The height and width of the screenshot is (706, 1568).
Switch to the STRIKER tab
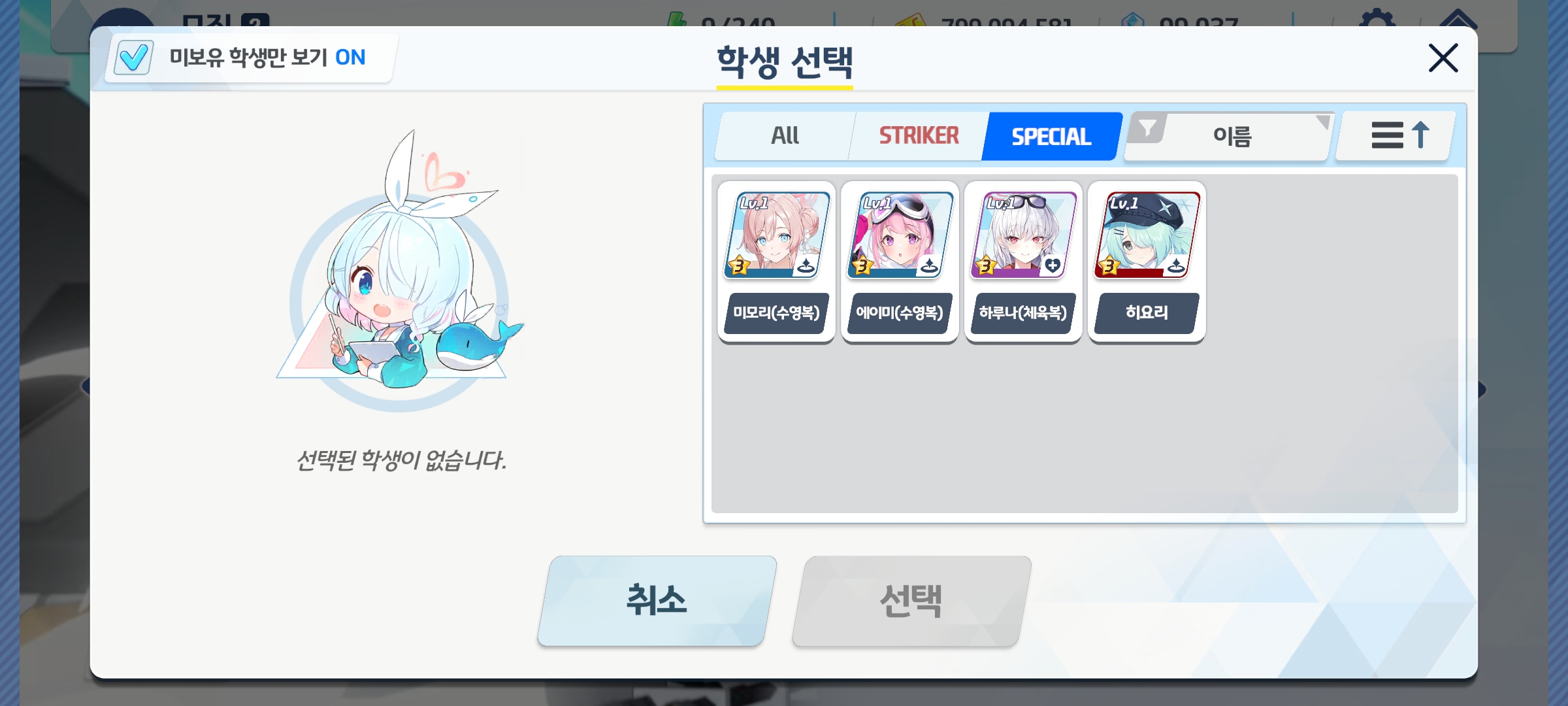(919, 136)
